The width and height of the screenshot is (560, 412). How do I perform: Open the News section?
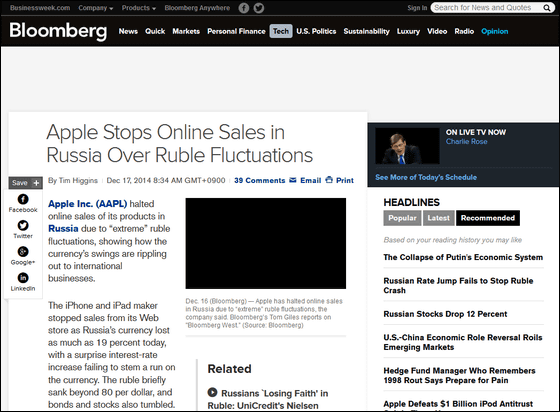[x=128, y=31]
